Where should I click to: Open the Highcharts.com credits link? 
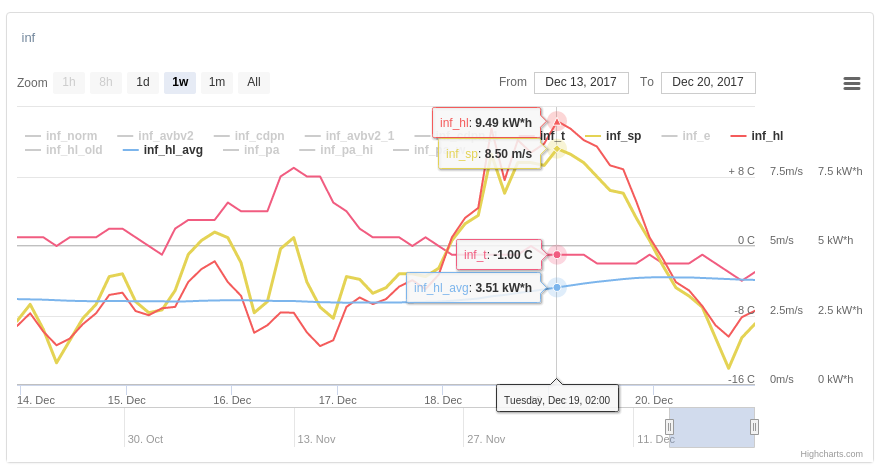tap(831, 454)
